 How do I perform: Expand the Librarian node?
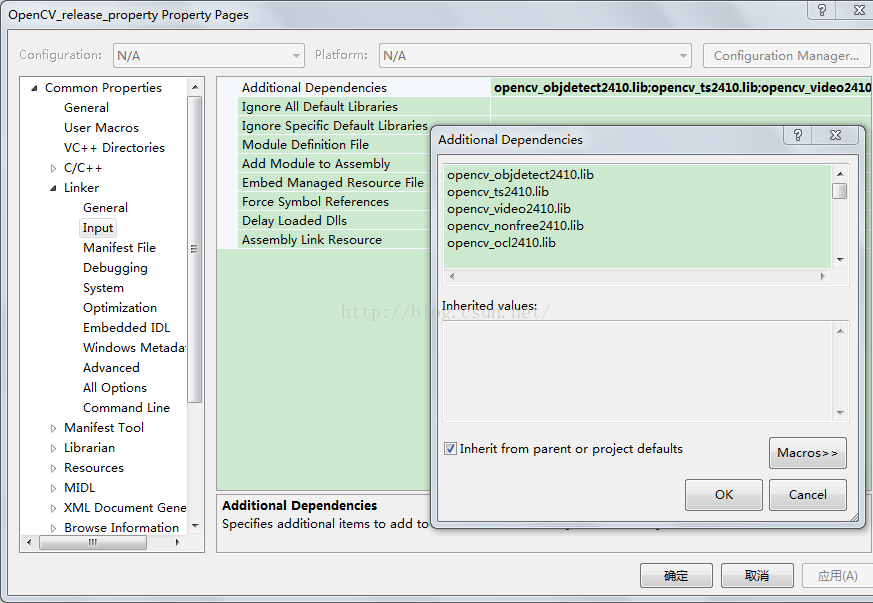click(x=53, y=448)
